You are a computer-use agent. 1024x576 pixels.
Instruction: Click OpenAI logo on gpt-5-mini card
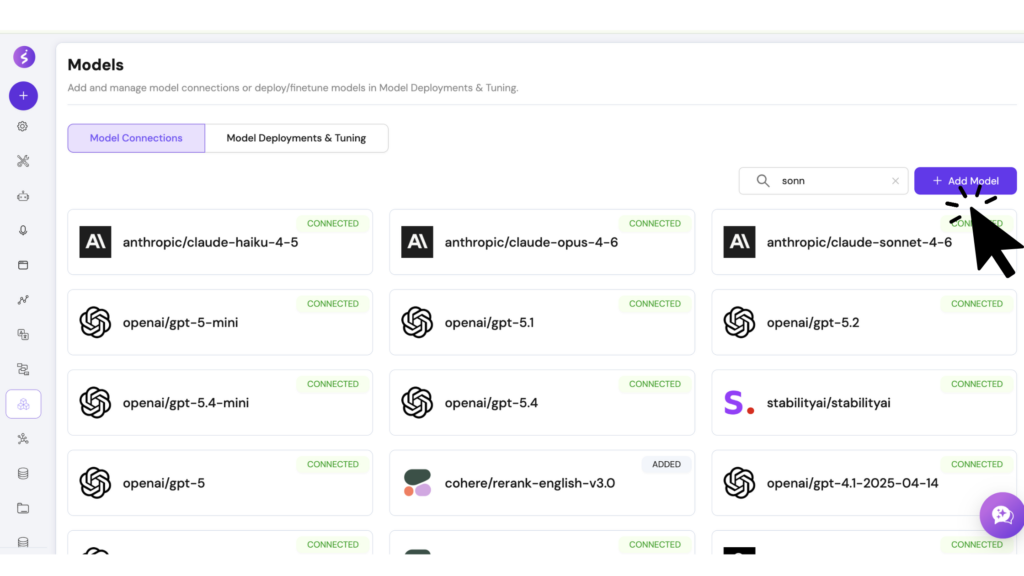point(95,323)
